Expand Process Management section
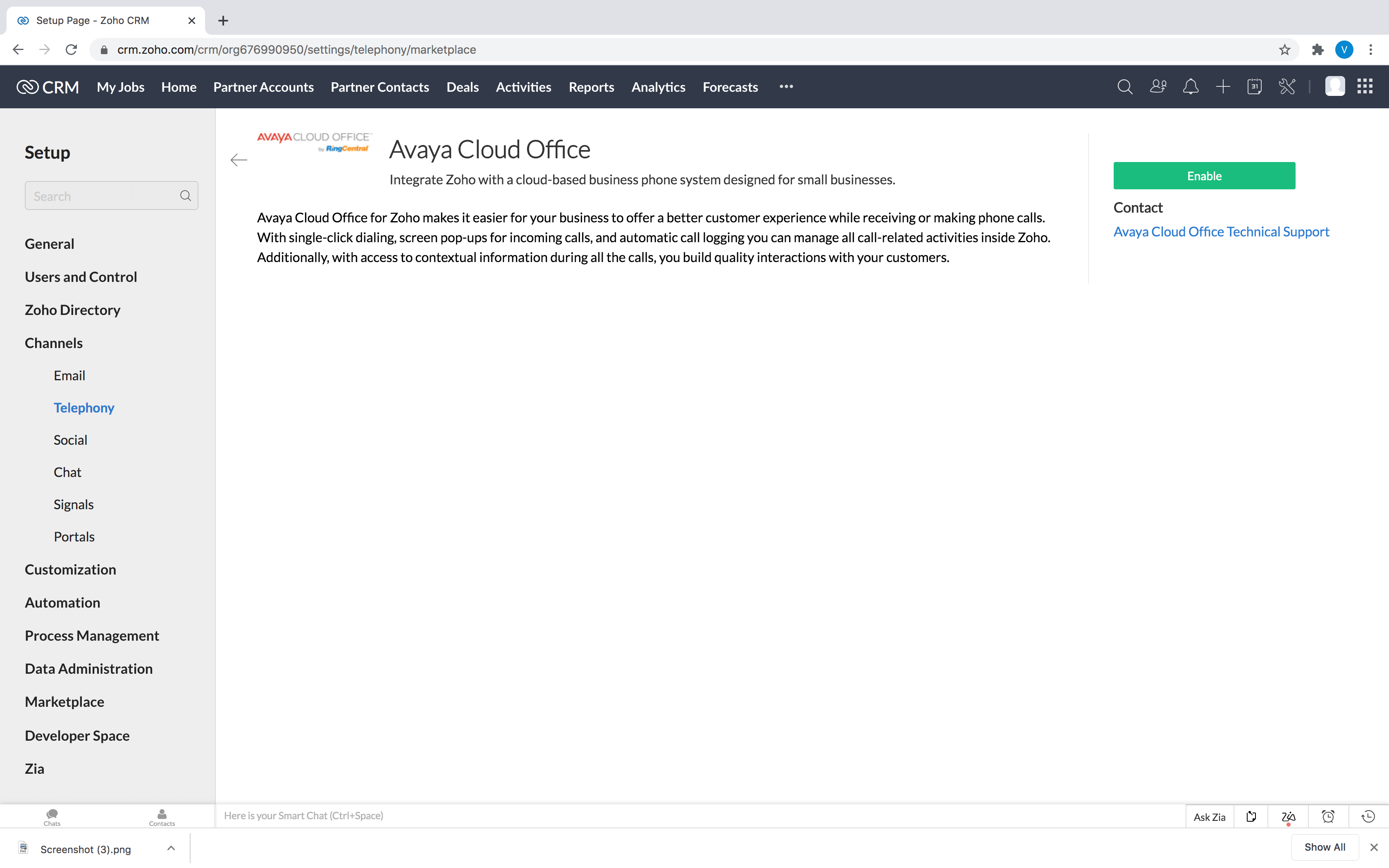Viewport: 1389px width, 868px height. tap(92, 636)
